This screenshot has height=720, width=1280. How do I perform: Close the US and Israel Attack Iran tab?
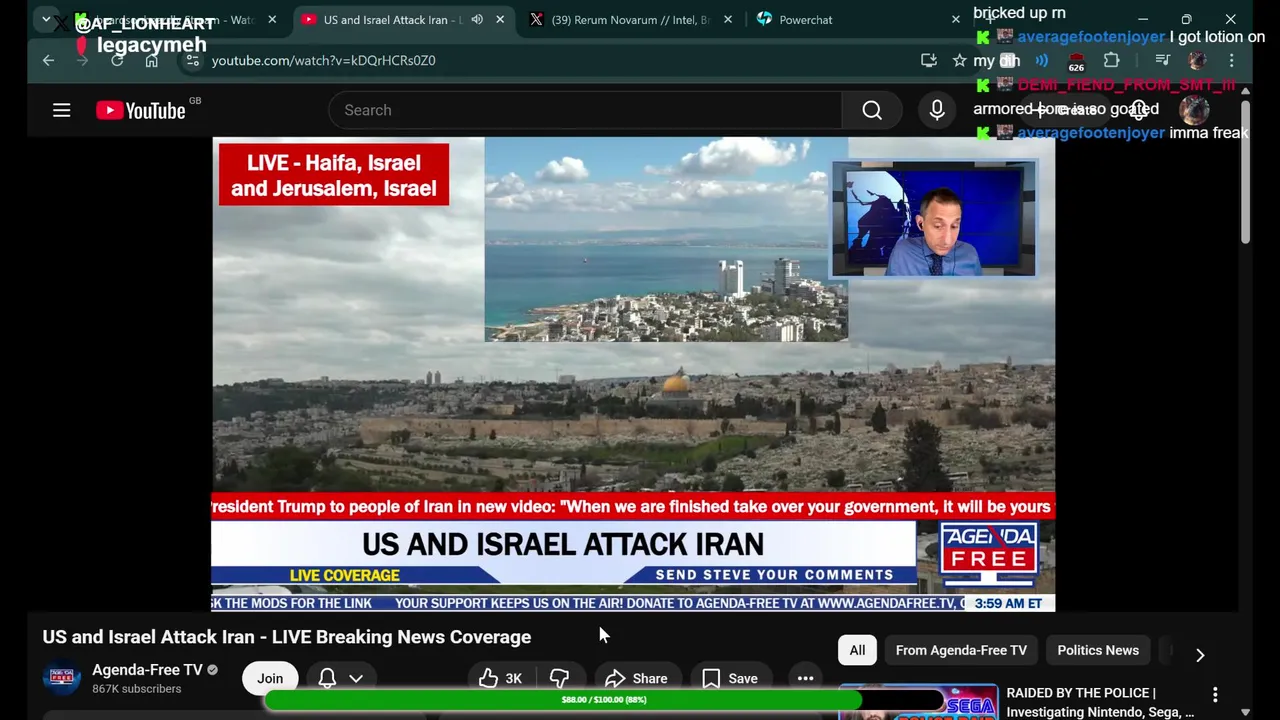[500, 19]
